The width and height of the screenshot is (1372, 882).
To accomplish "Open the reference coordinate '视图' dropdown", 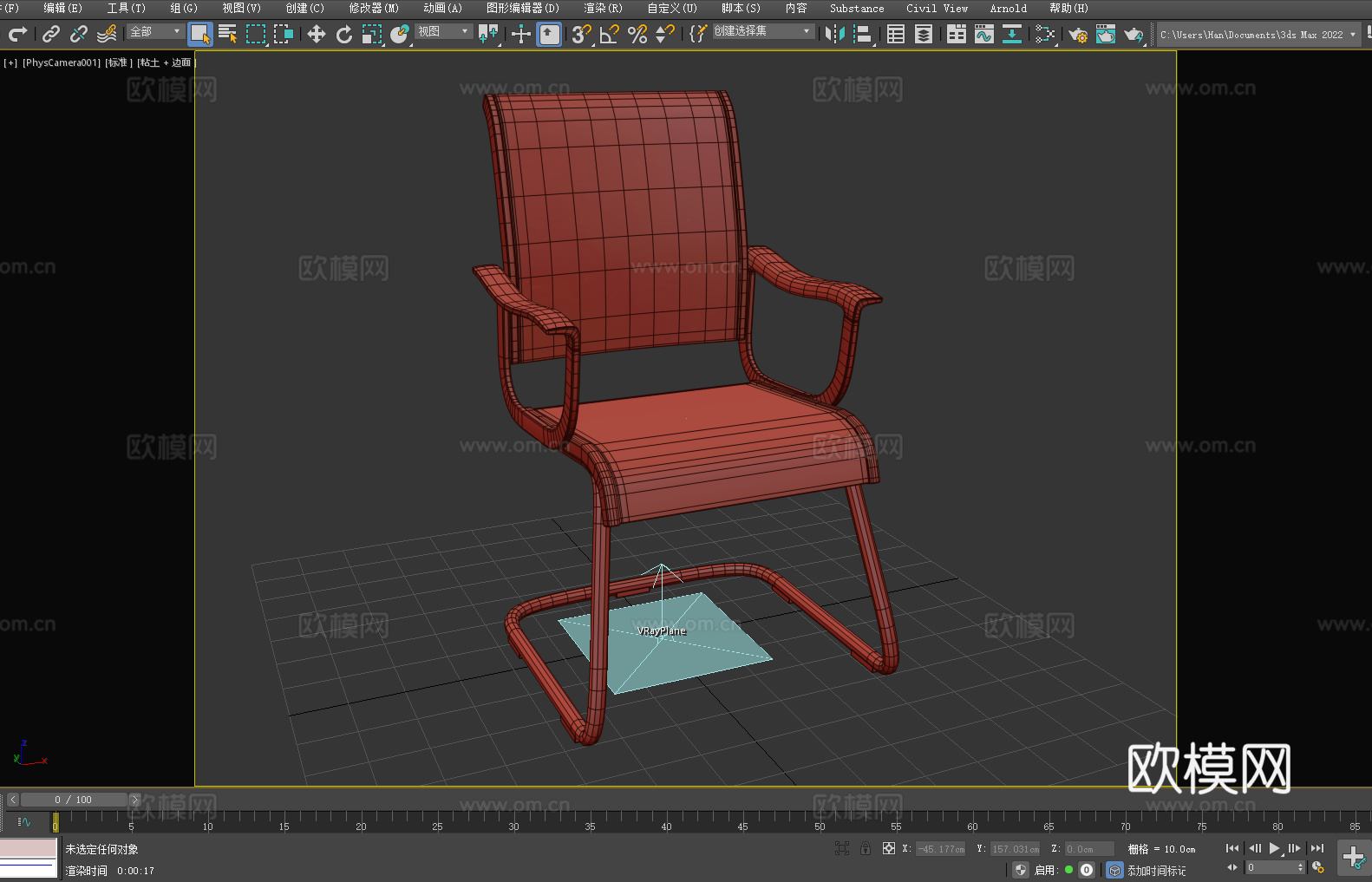I will click(x=444, y=31).
